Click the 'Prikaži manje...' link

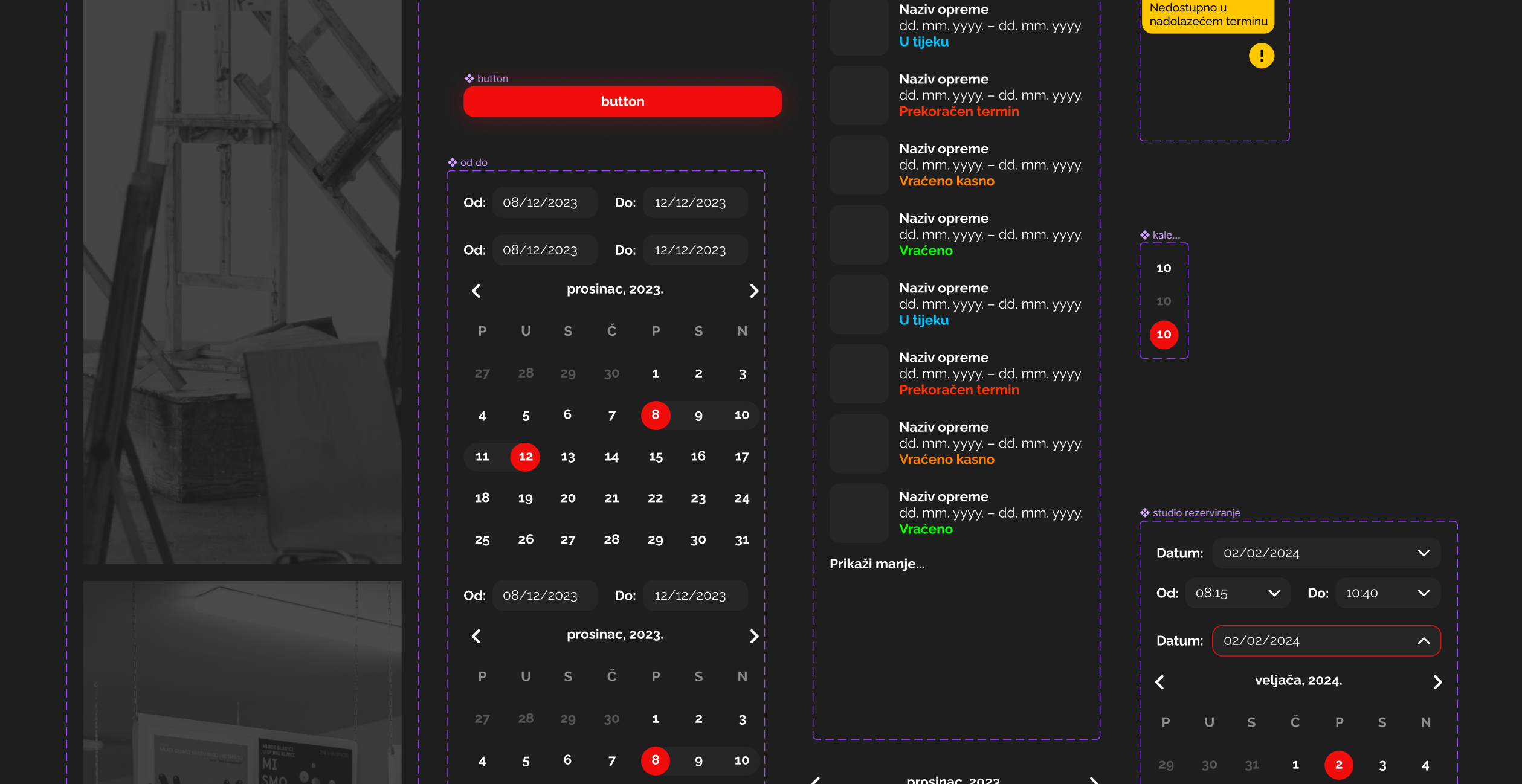point(877,564)
